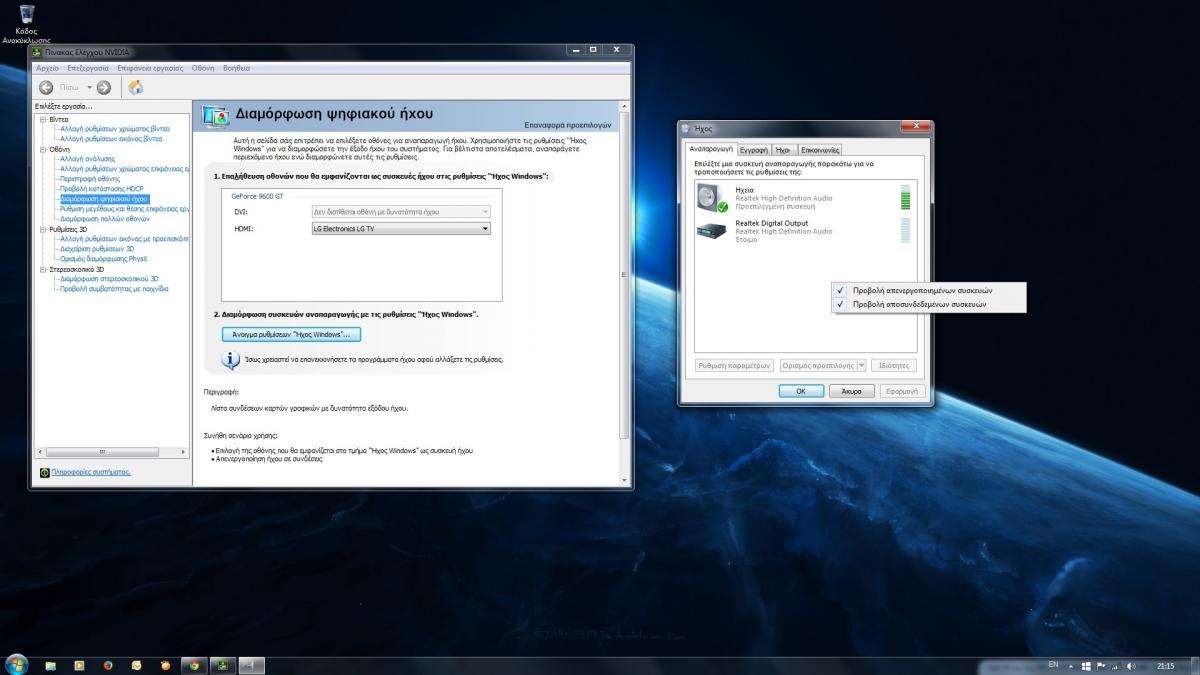Click the NVIDIA Control Panel title bar icon

(x=37, y=51)
